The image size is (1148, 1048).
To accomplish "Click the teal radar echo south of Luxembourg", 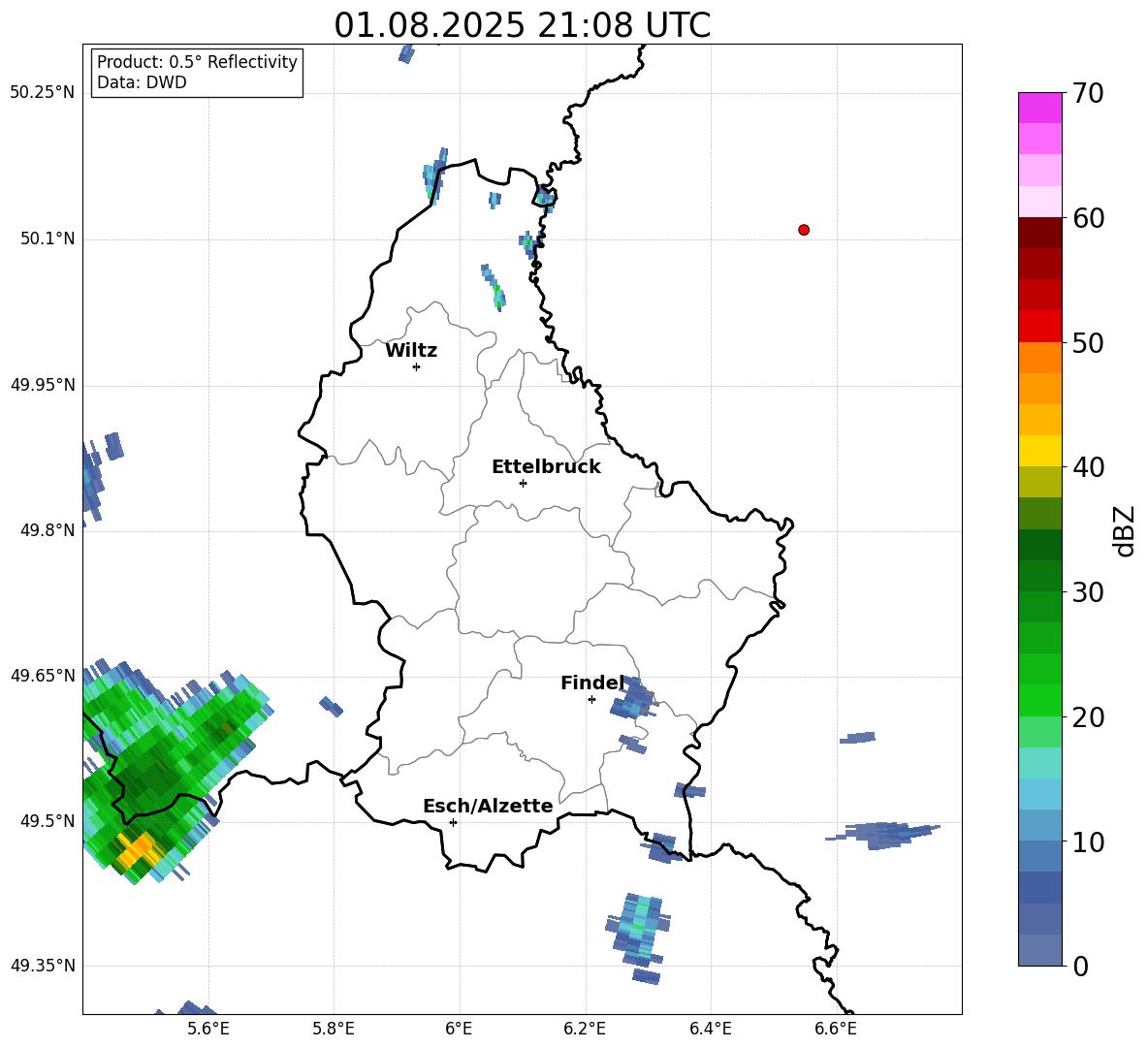I will [x=638, y=930].
